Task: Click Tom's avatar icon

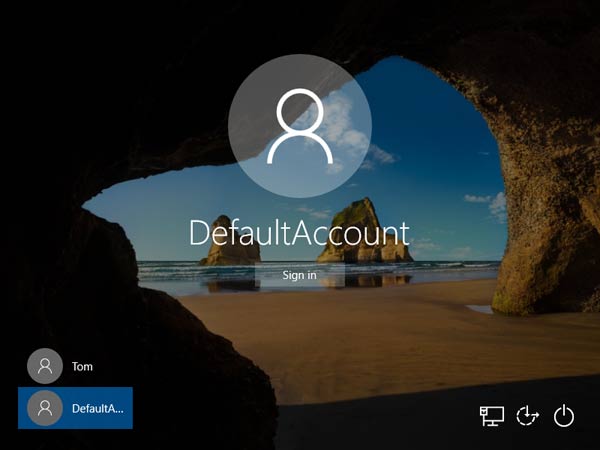Action: click(45, 366)
